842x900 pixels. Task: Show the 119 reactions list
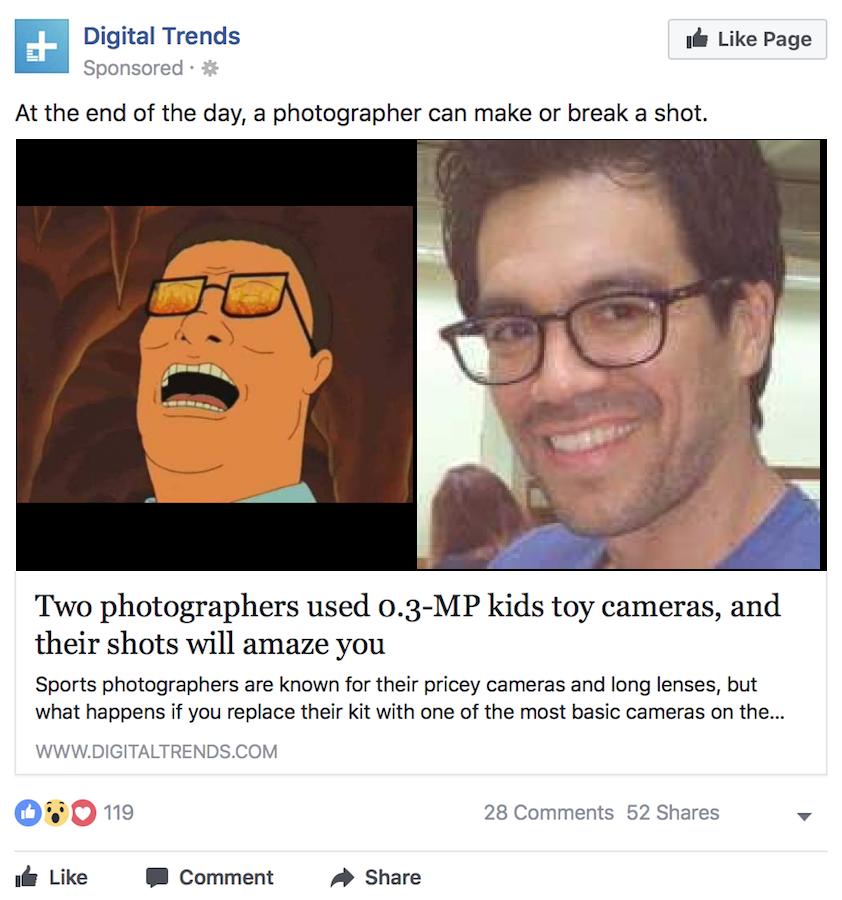pyautogui.click(x=118, y=813)
